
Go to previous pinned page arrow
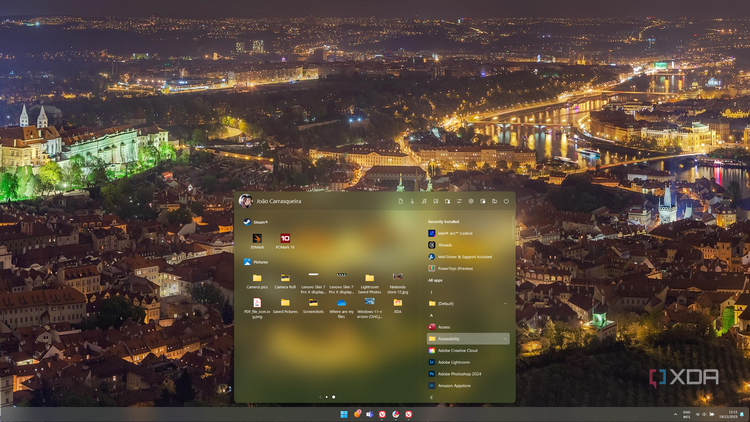click(x=320, y=397)
